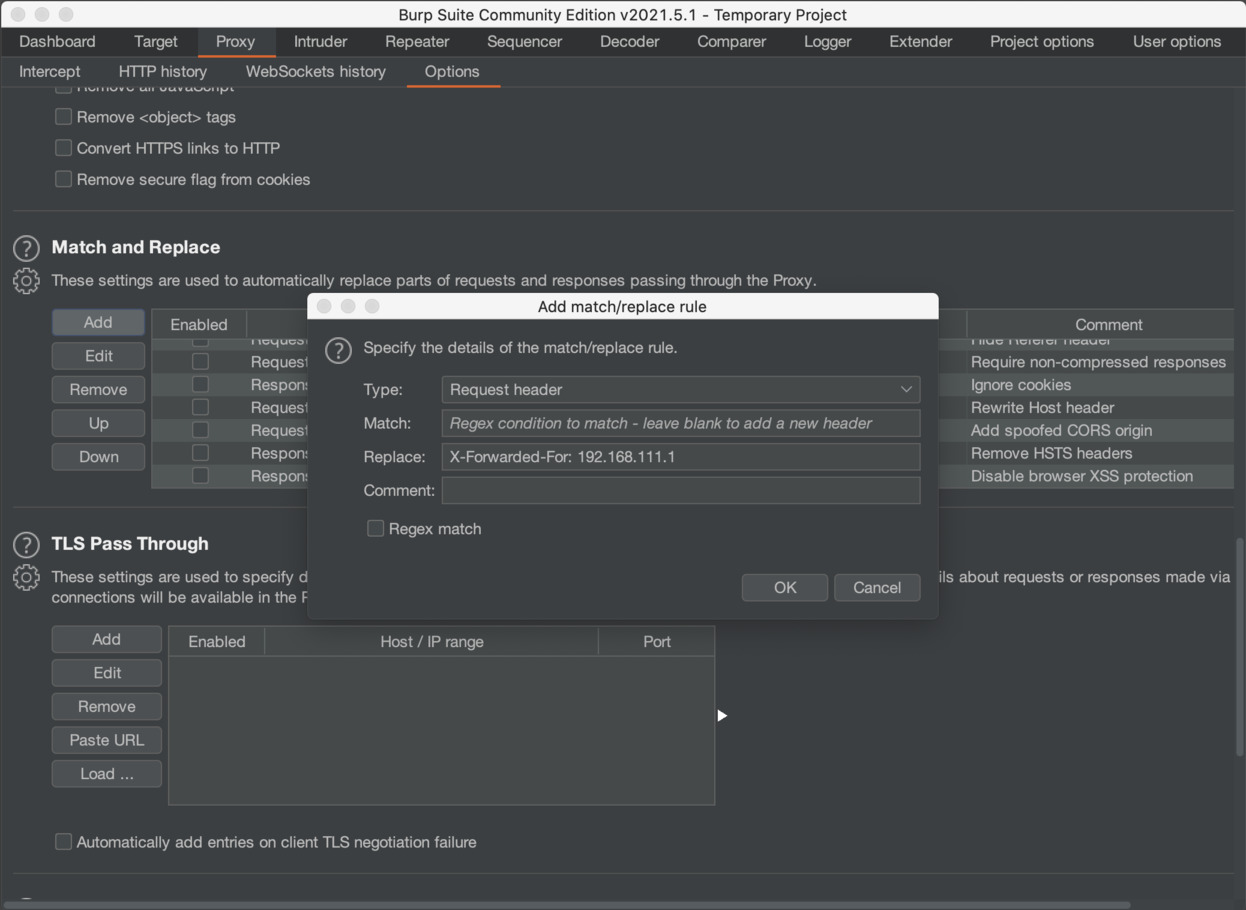Click Add in Match and Replace section

point(98,322)
